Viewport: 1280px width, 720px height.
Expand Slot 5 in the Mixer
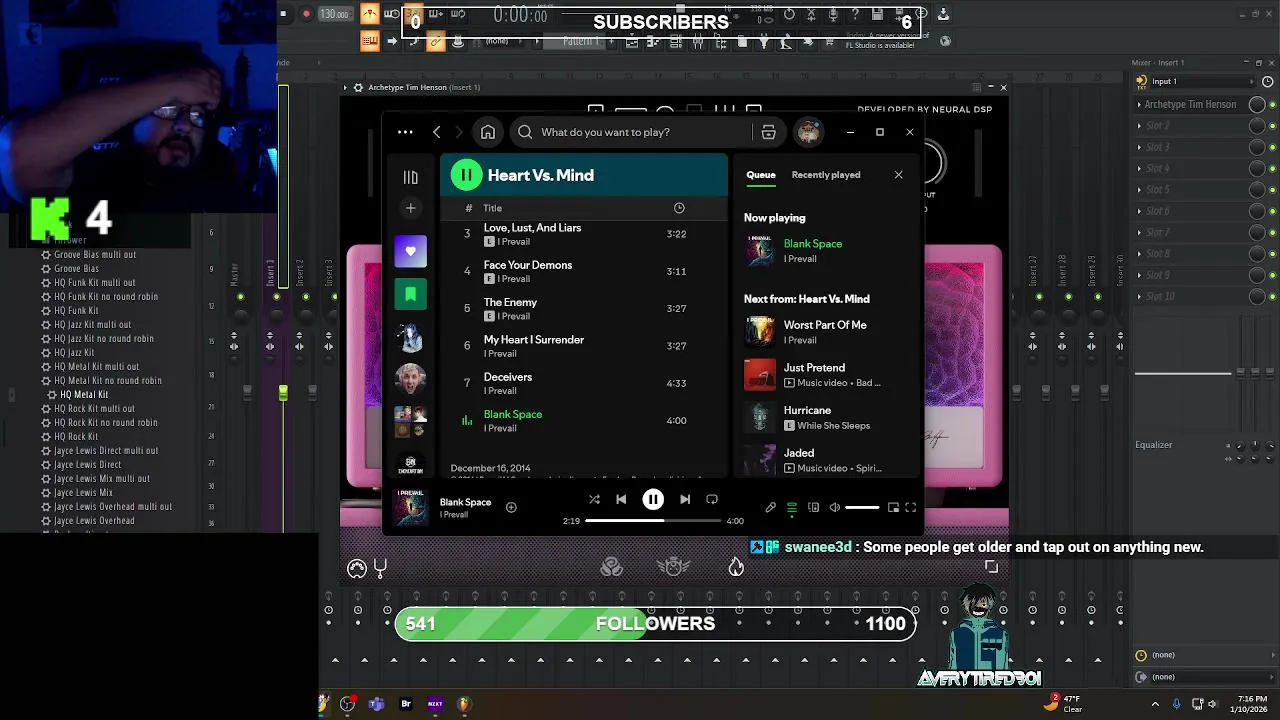[x=1139, y=189]
